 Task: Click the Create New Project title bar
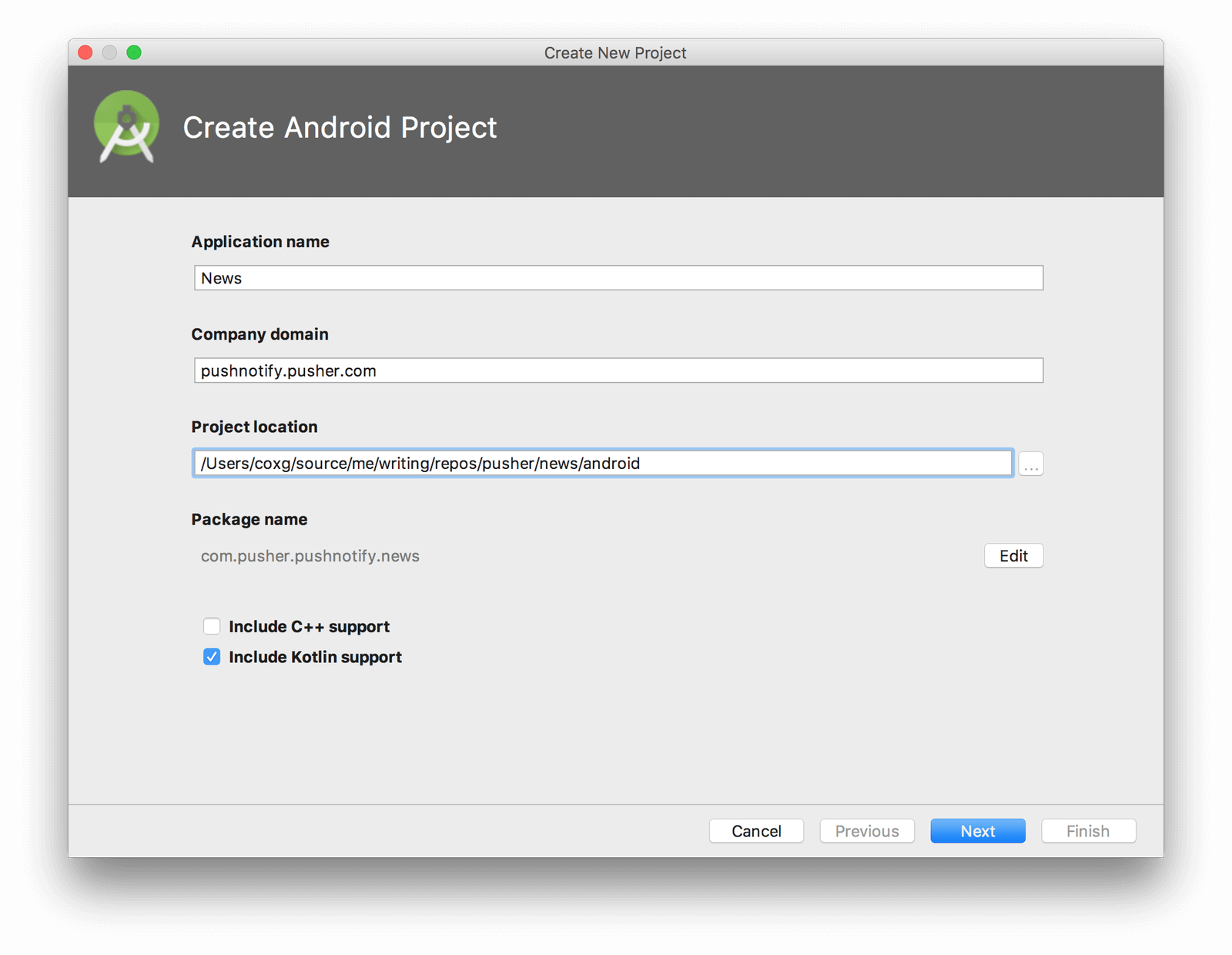[x=615, y=52]
